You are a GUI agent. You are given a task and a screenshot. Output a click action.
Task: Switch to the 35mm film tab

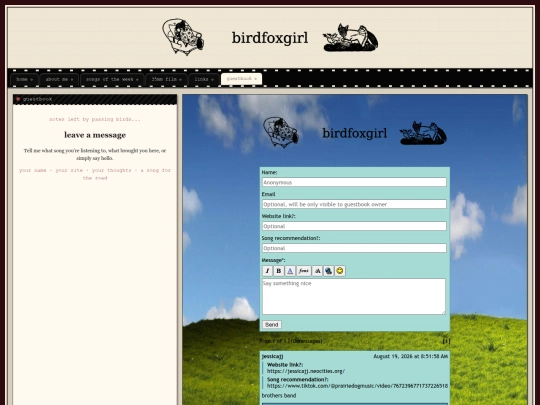(166, 79)
